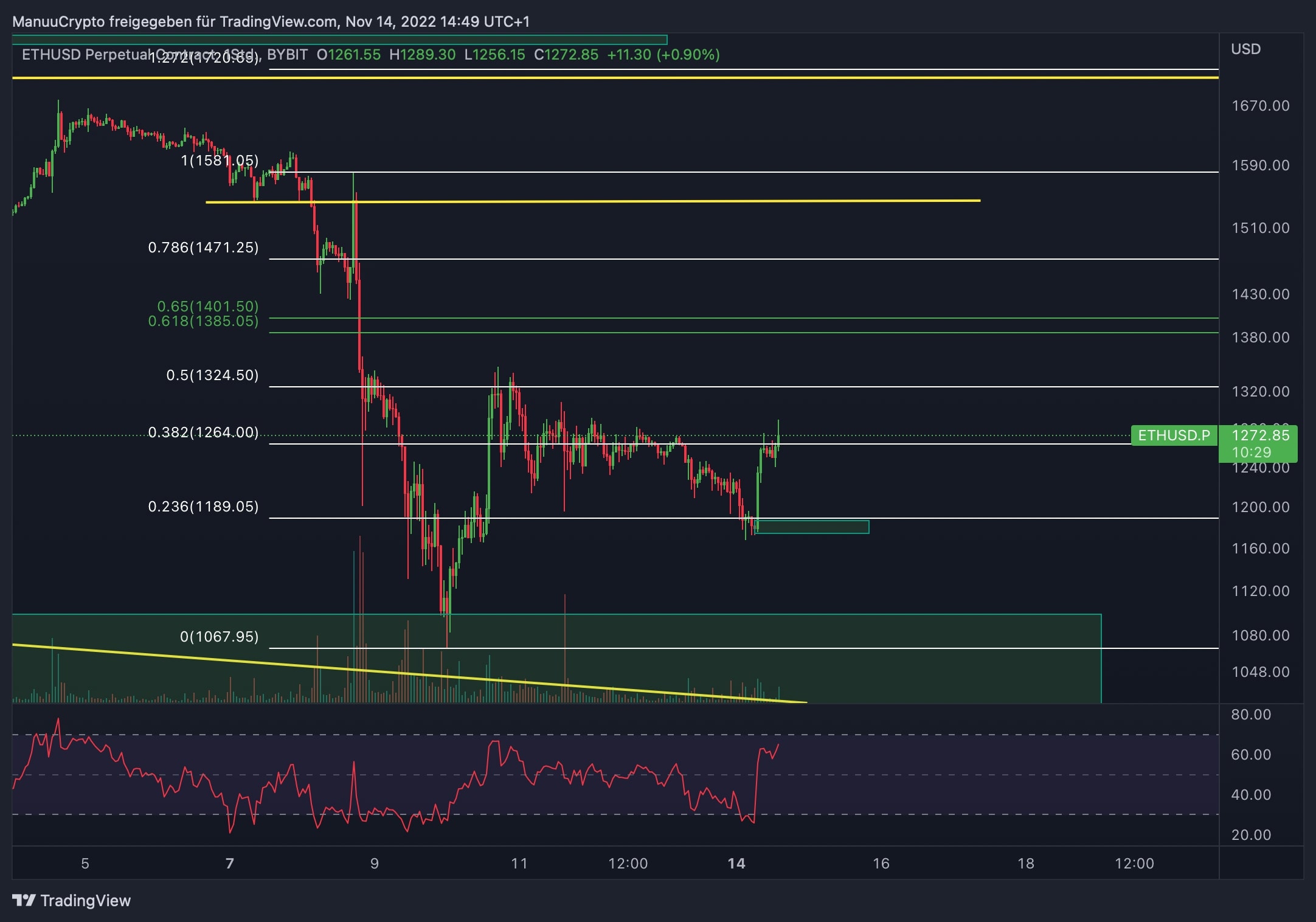Select the 0.5(1324.50) Fibonacci label
1316x922 pixels.
click(x=212, y=375)
